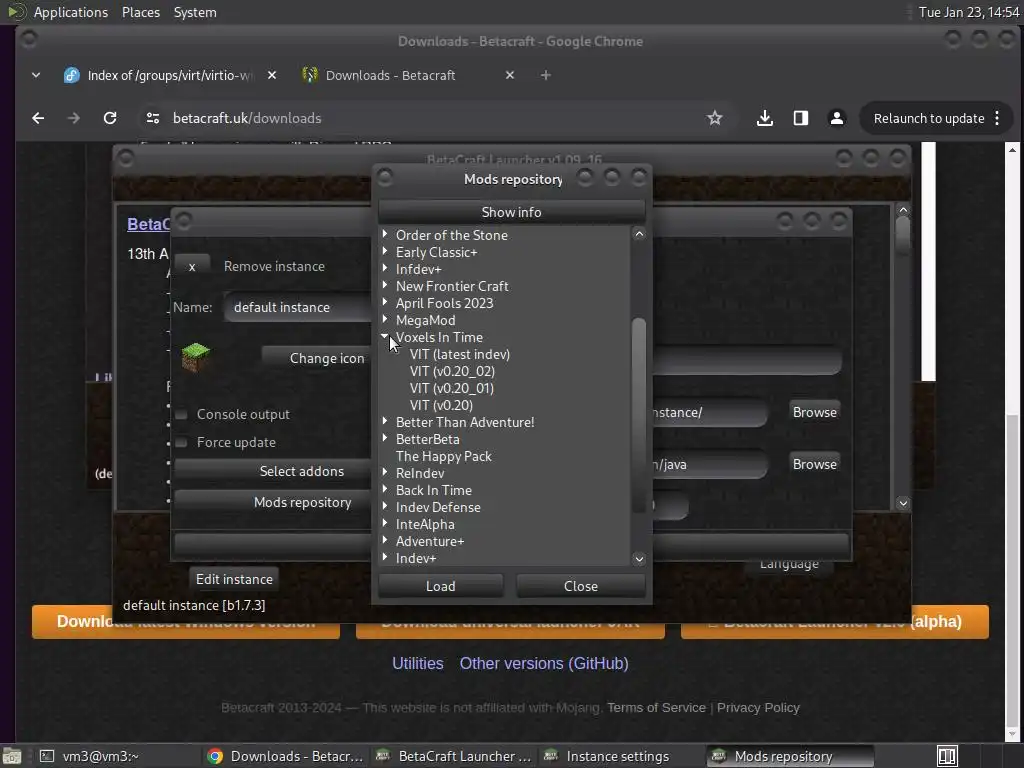Toggle Force update checkbox

click(x=182, y=443)
